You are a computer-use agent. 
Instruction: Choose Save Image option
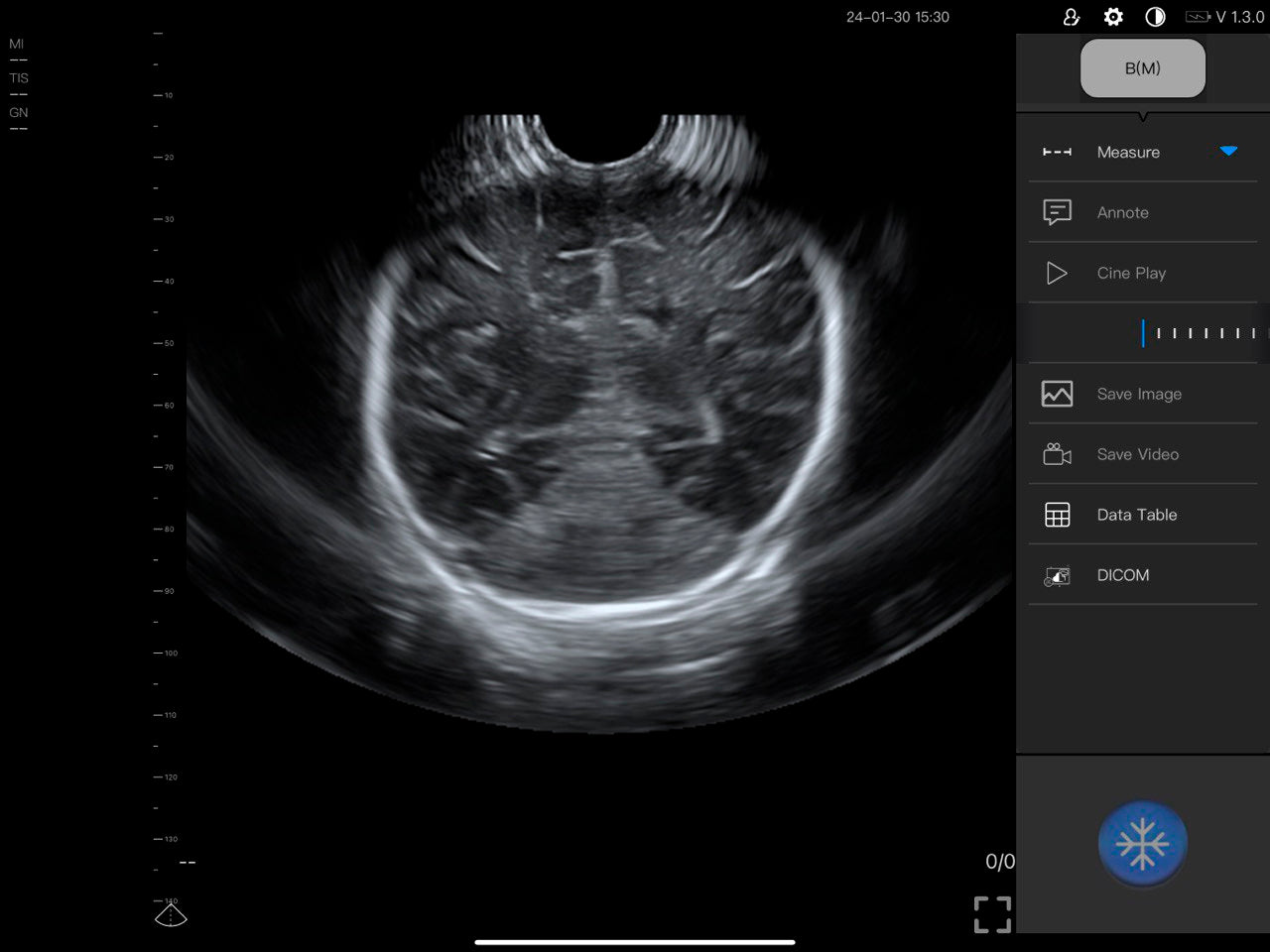click(x=1139, y=394)
